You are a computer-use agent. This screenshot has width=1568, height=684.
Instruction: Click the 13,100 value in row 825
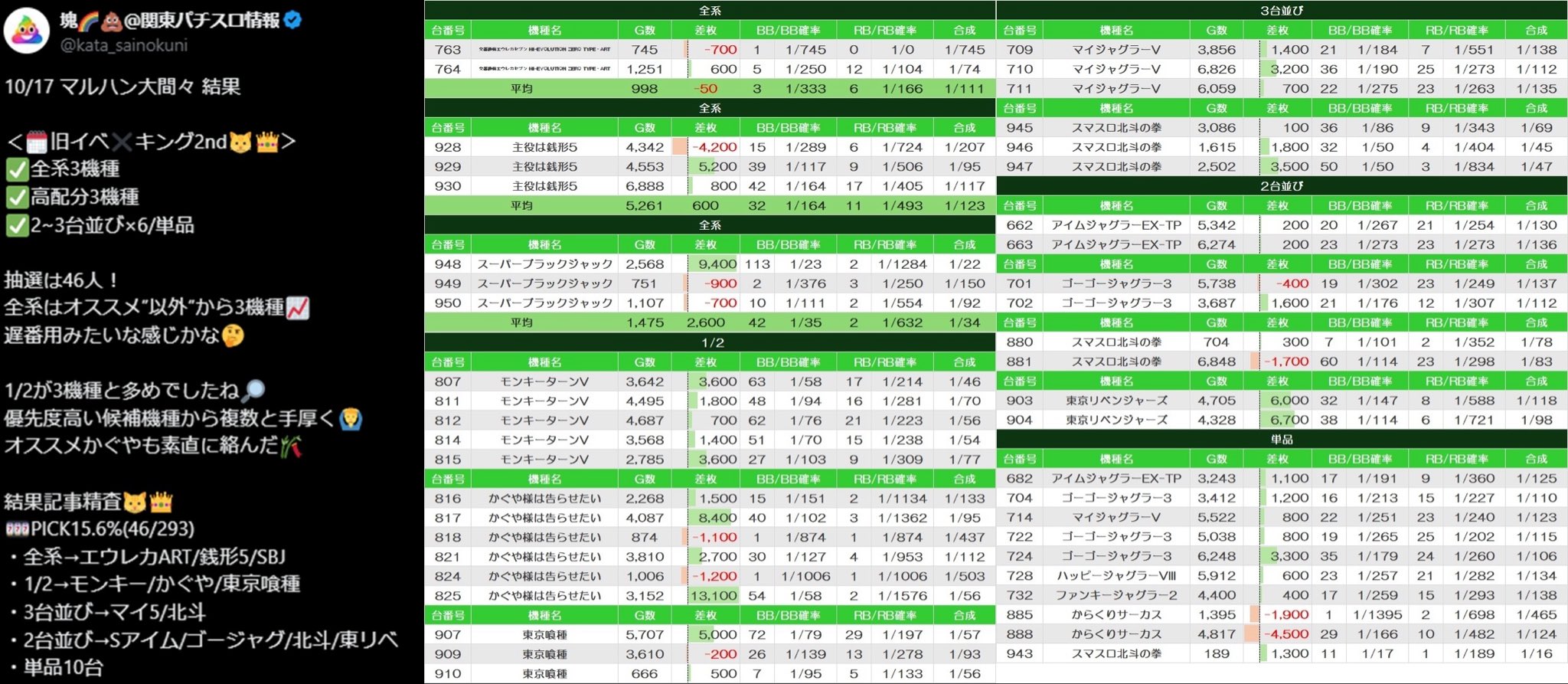(714, 596)
